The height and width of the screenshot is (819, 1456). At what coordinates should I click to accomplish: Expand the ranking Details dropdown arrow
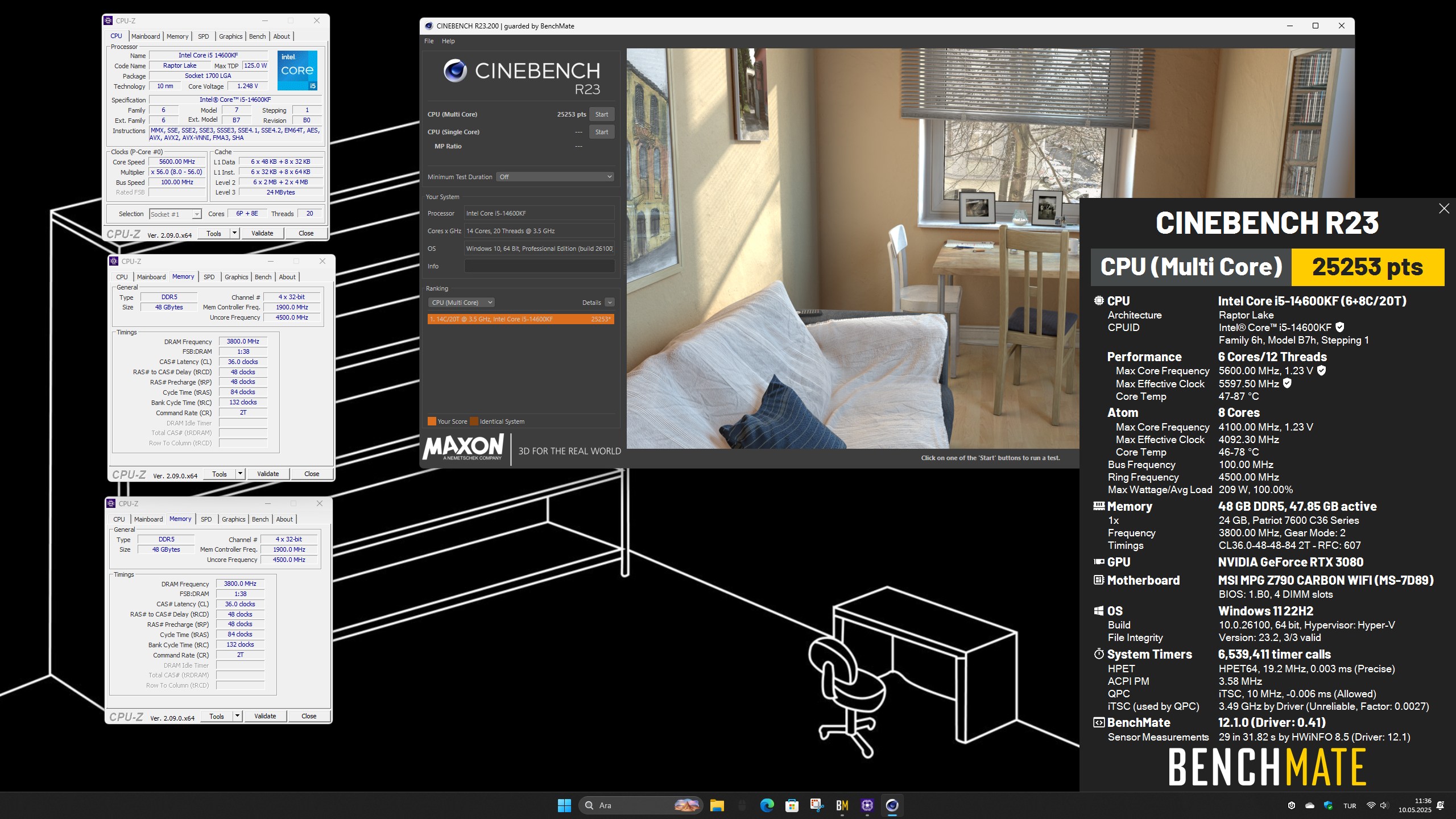pyautogui.click(x=610, y=303)
